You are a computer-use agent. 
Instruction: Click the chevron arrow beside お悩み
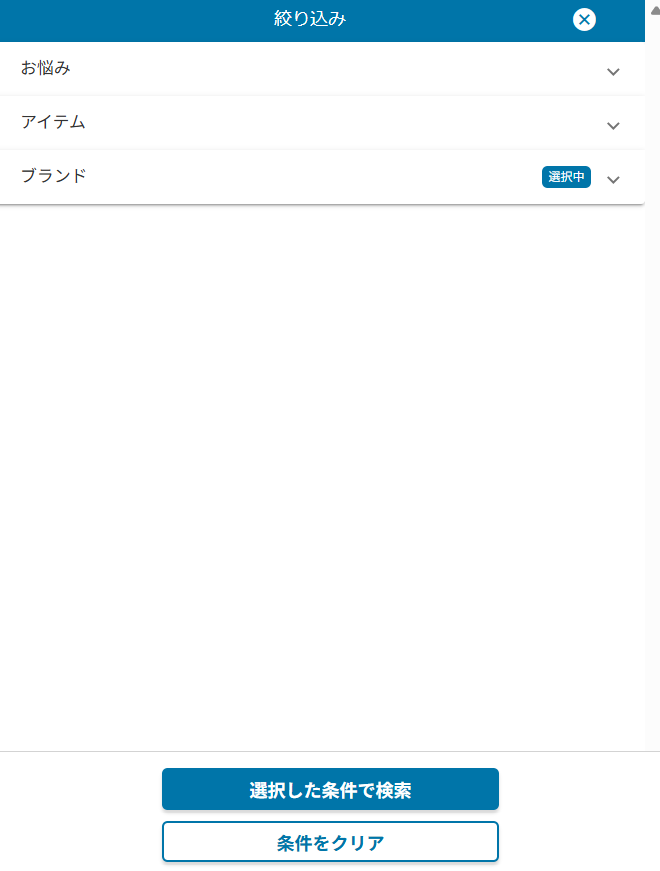pos(613,71)
